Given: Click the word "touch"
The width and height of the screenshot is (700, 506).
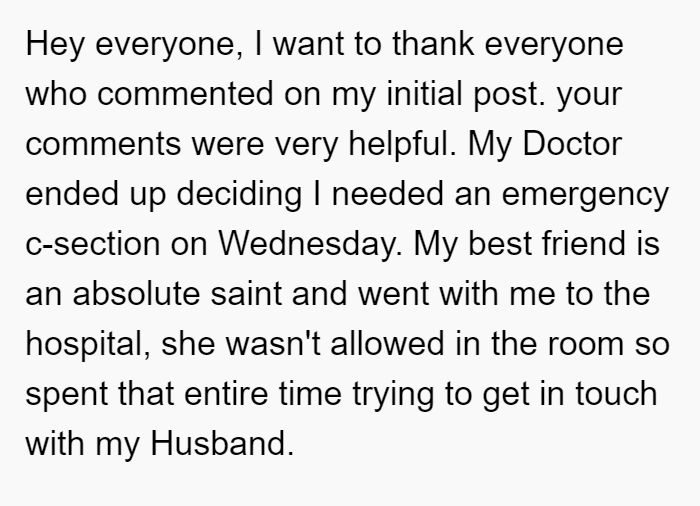Looking at the screenshot, I should [616, 394].
